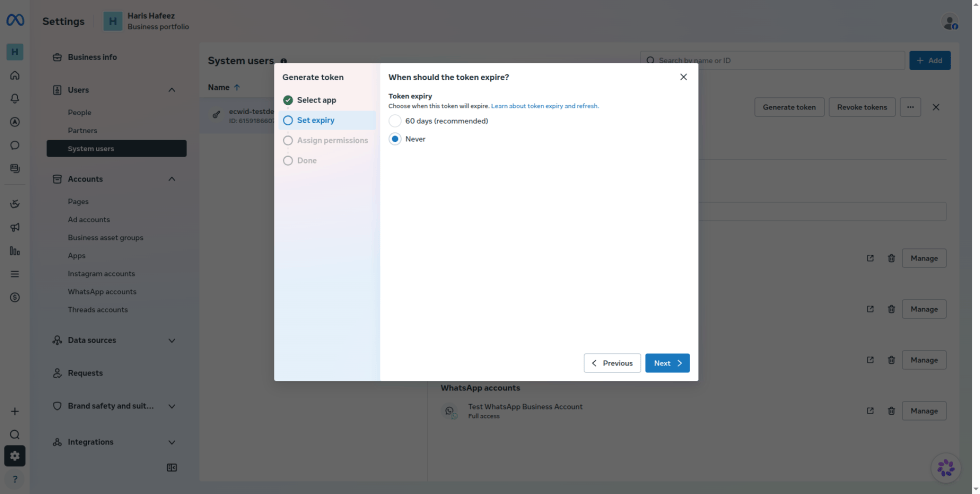Open the bar chart insights icon
The height and width of the screenshot is (494, 980).
pos(15,251)
